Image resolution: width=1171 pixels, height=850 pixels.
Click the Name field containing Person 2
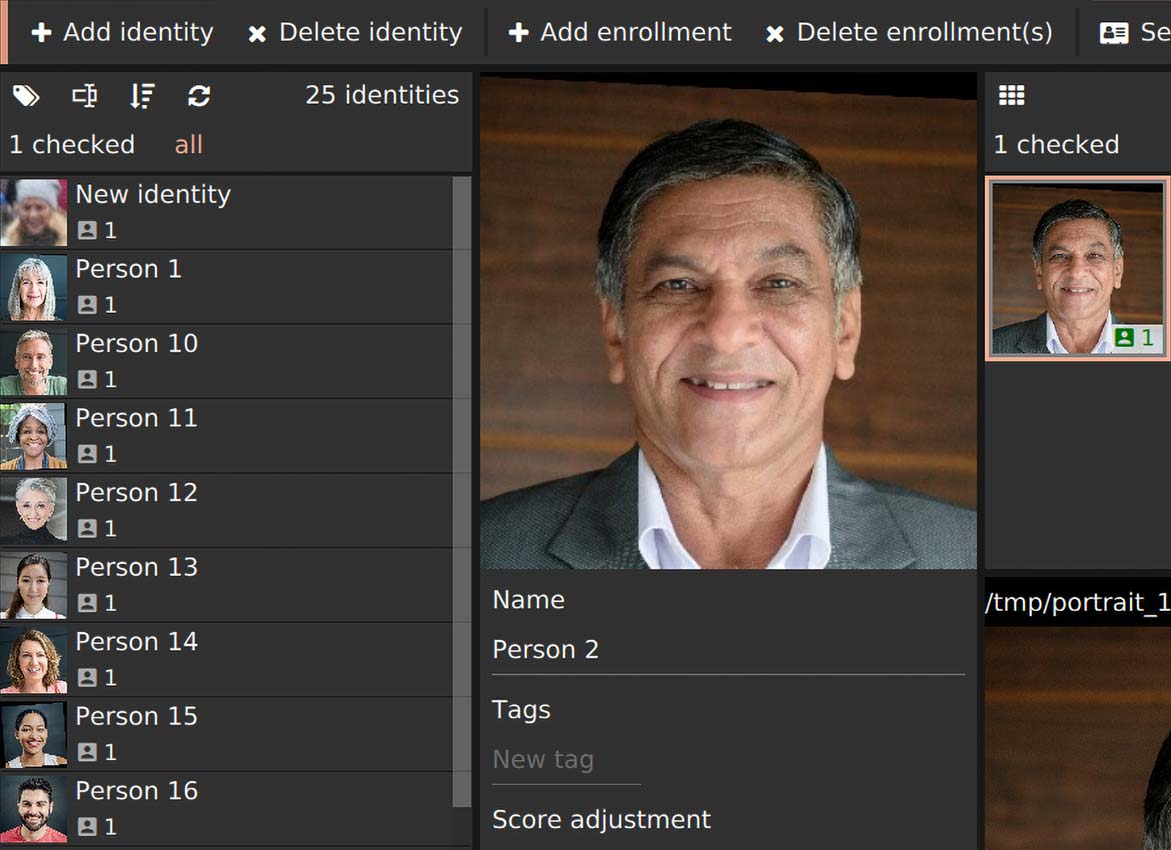[x=727, y=650]
